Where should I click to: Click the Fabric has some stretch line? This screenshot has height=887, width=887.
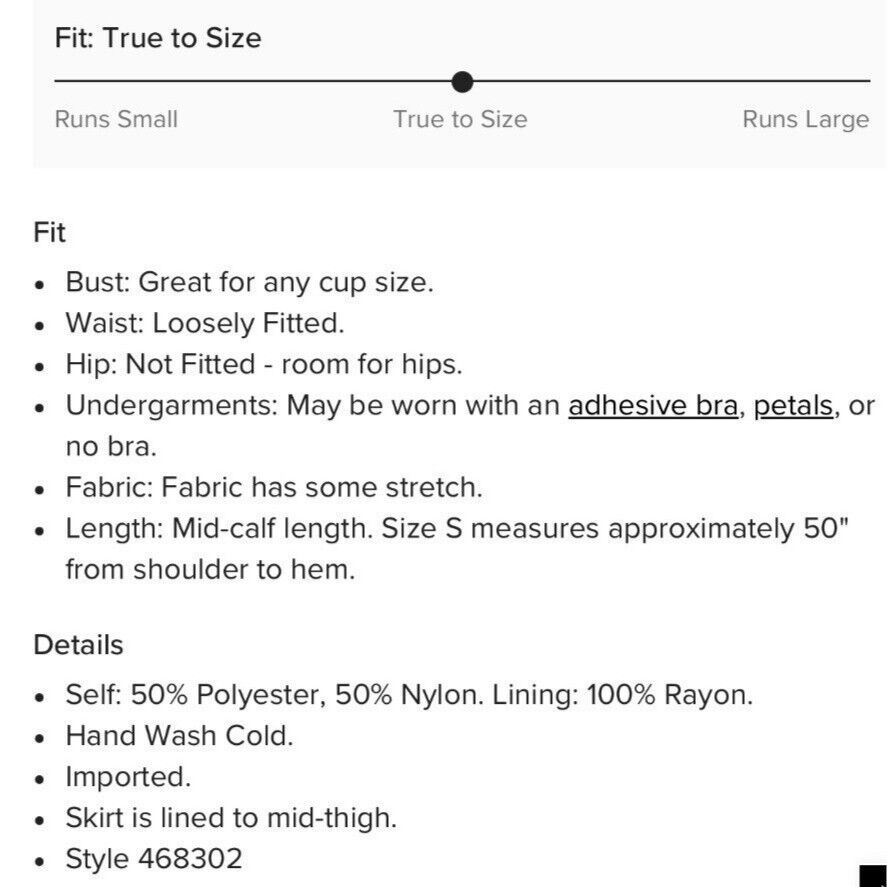(274, 487)
